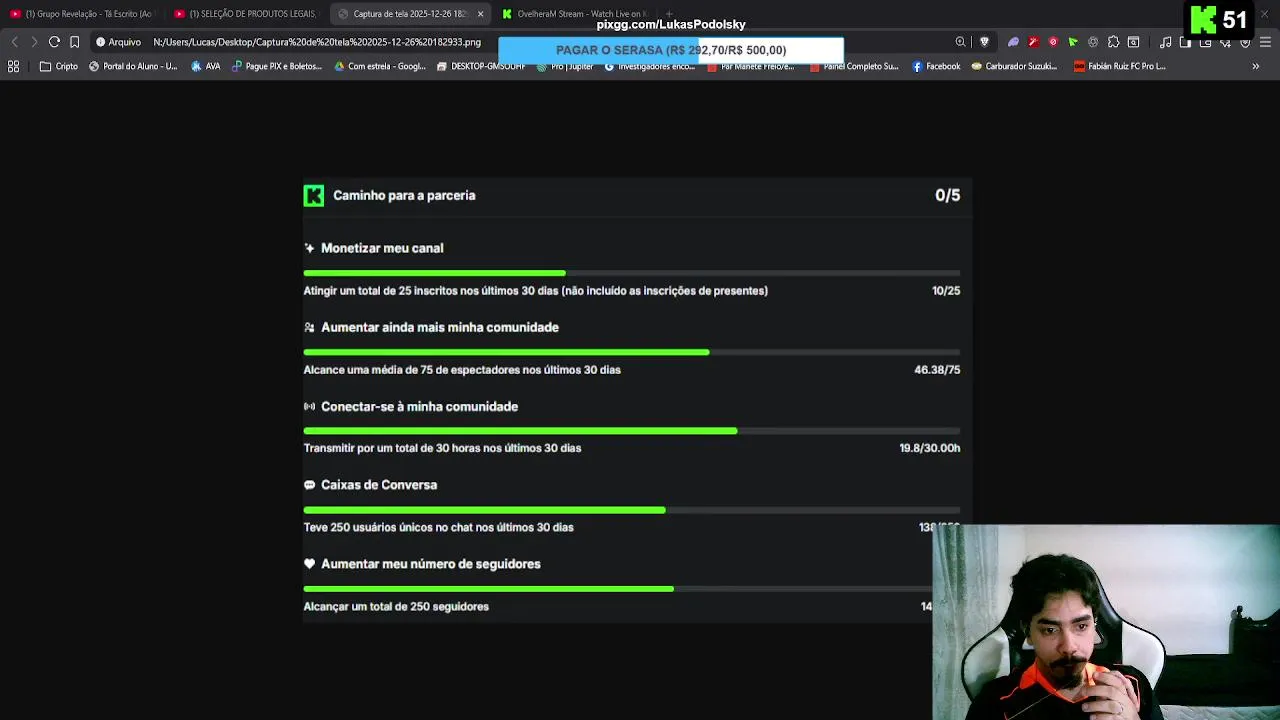Click the gray gear-like extension icon
Screen dimensions: 1280x720
(1093, 42)
